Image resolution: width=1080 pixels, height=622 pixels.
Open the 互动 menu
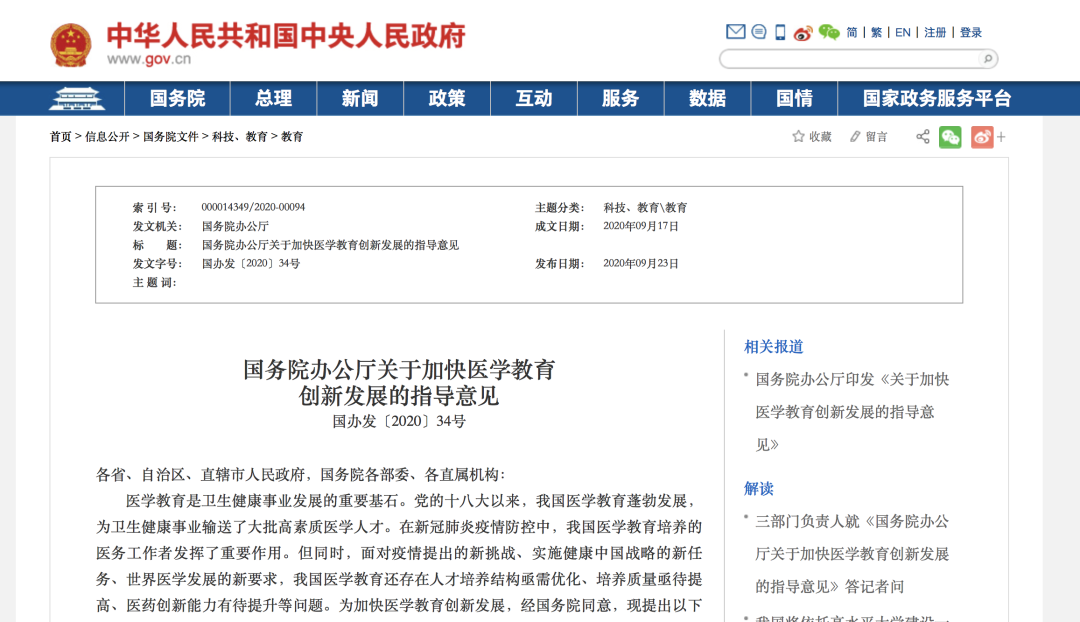click(534, 99)
